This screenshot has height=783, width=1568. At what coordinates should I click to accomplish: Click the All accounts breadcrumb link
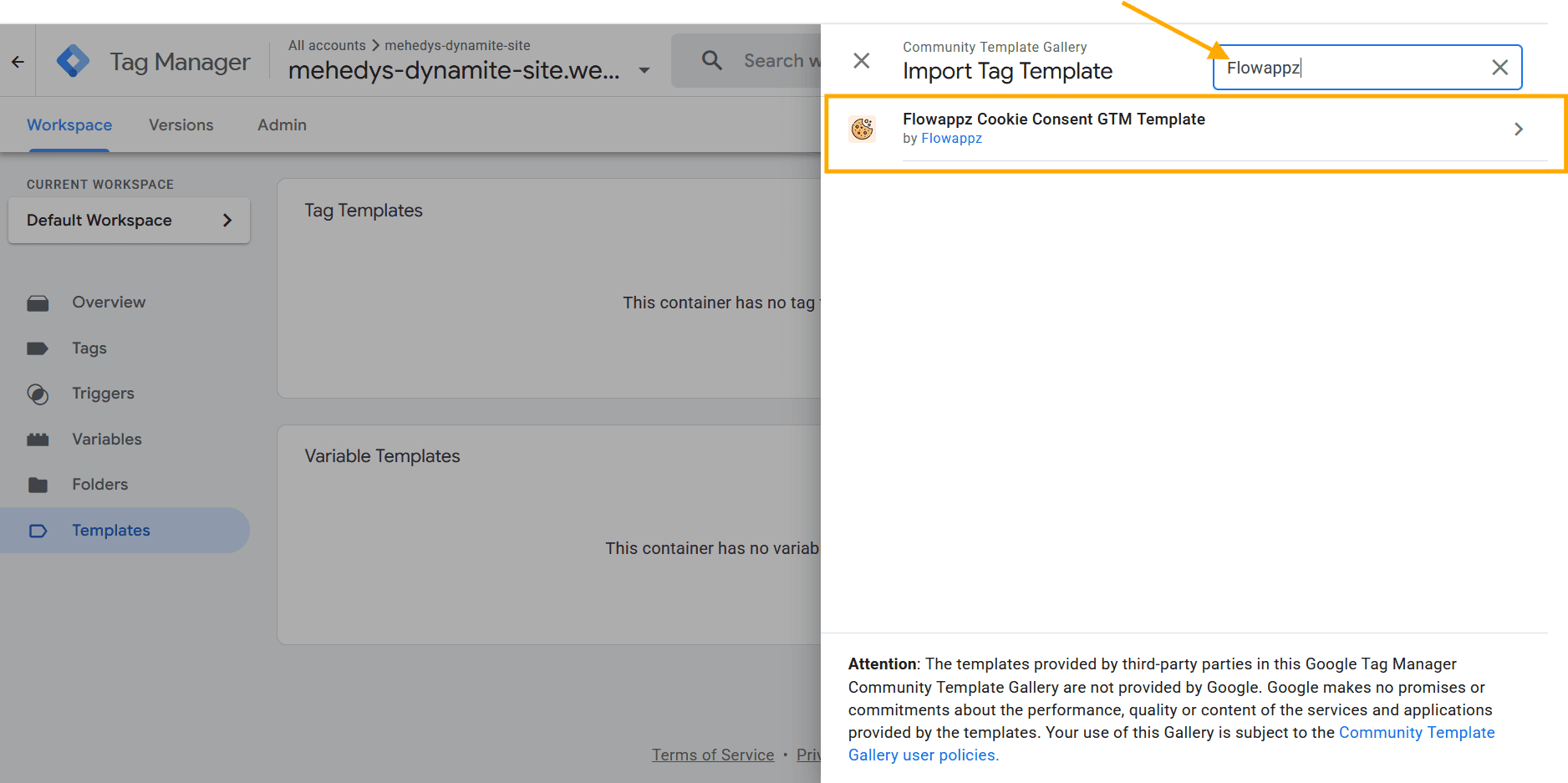[x=327, y=45]
